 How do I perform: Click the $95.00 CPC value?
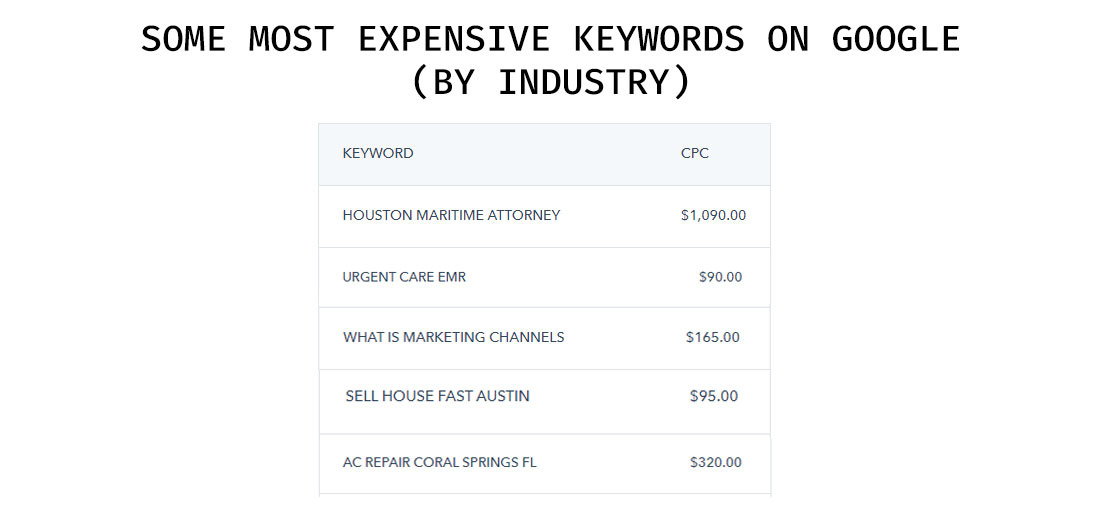tap(714, 396)
